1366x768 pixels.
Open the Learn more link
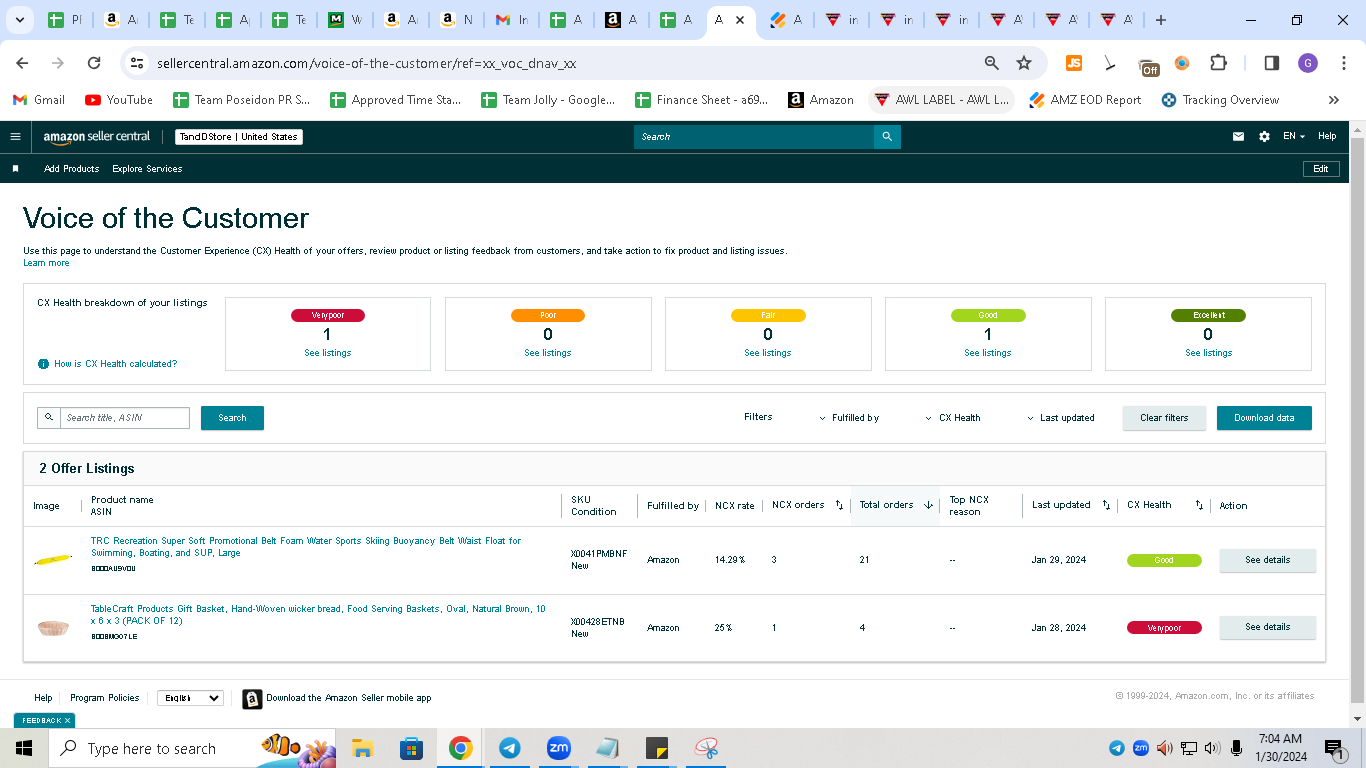pyautogui.click(x=46, y=263)
